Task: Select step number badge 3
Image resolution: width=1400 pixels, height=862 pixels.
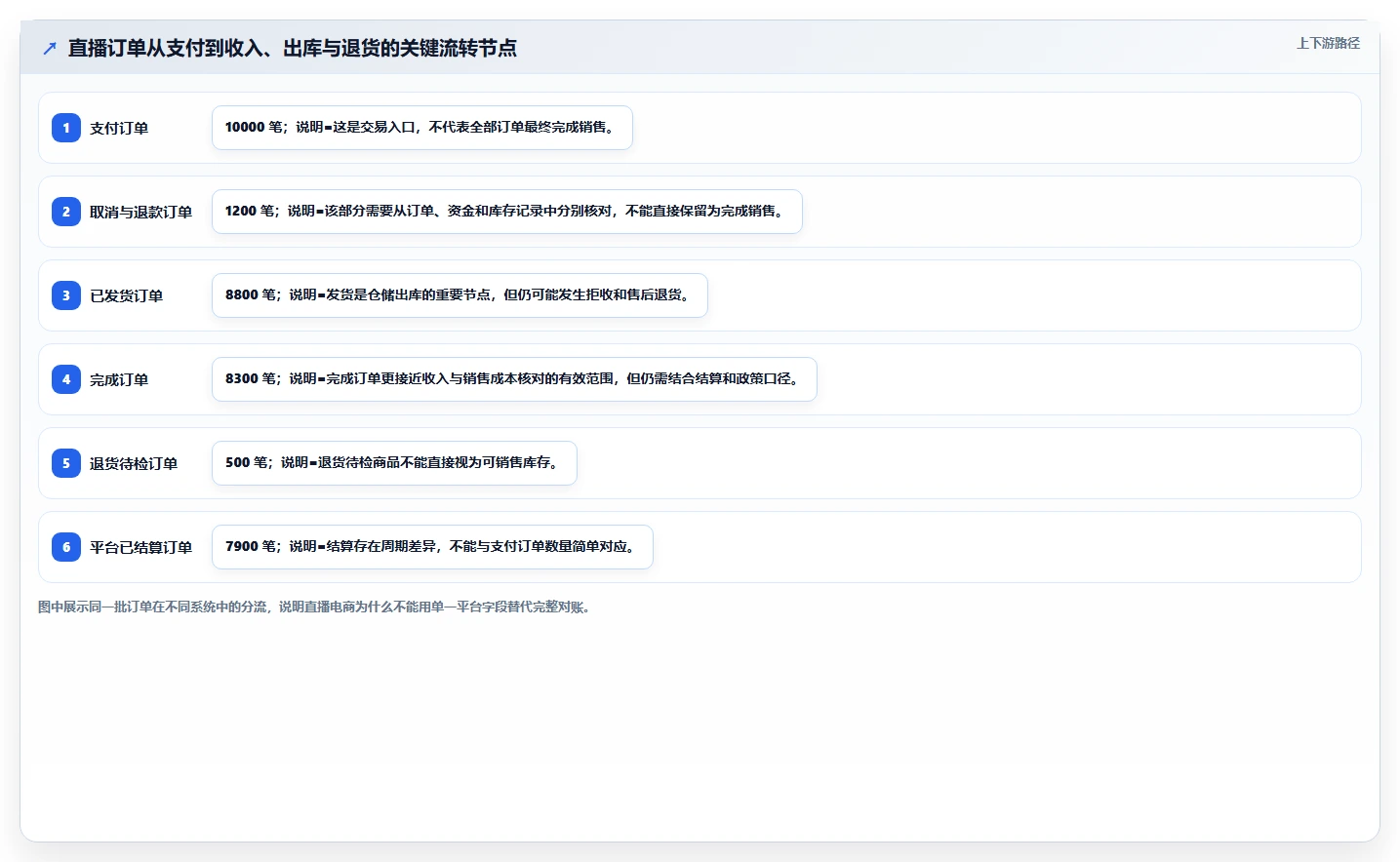Action: 66,295
